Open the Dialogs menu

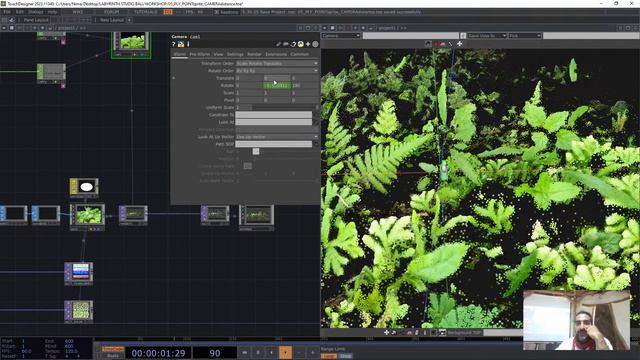click(x=36, y=12)
